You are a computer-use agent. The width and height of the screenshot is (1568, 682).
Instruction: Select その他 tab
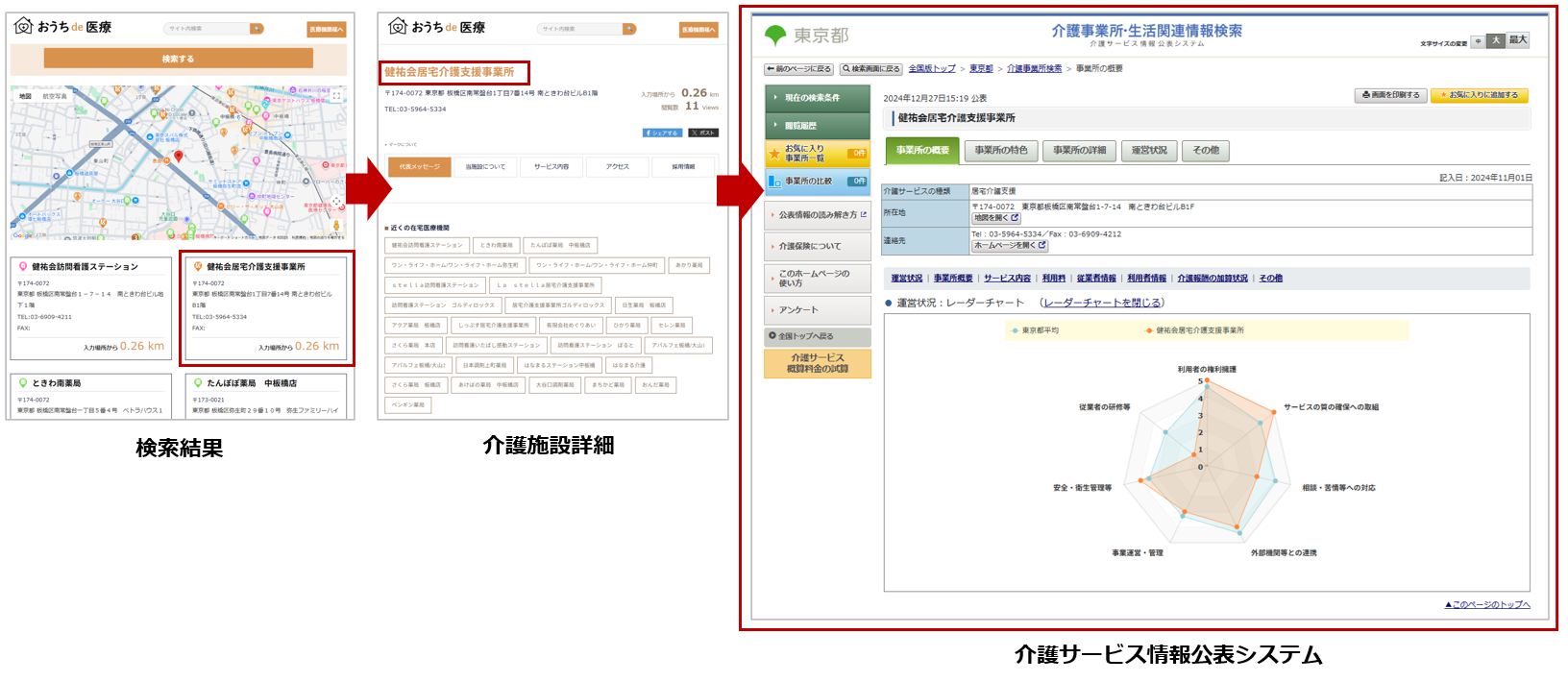(1206, 151)
